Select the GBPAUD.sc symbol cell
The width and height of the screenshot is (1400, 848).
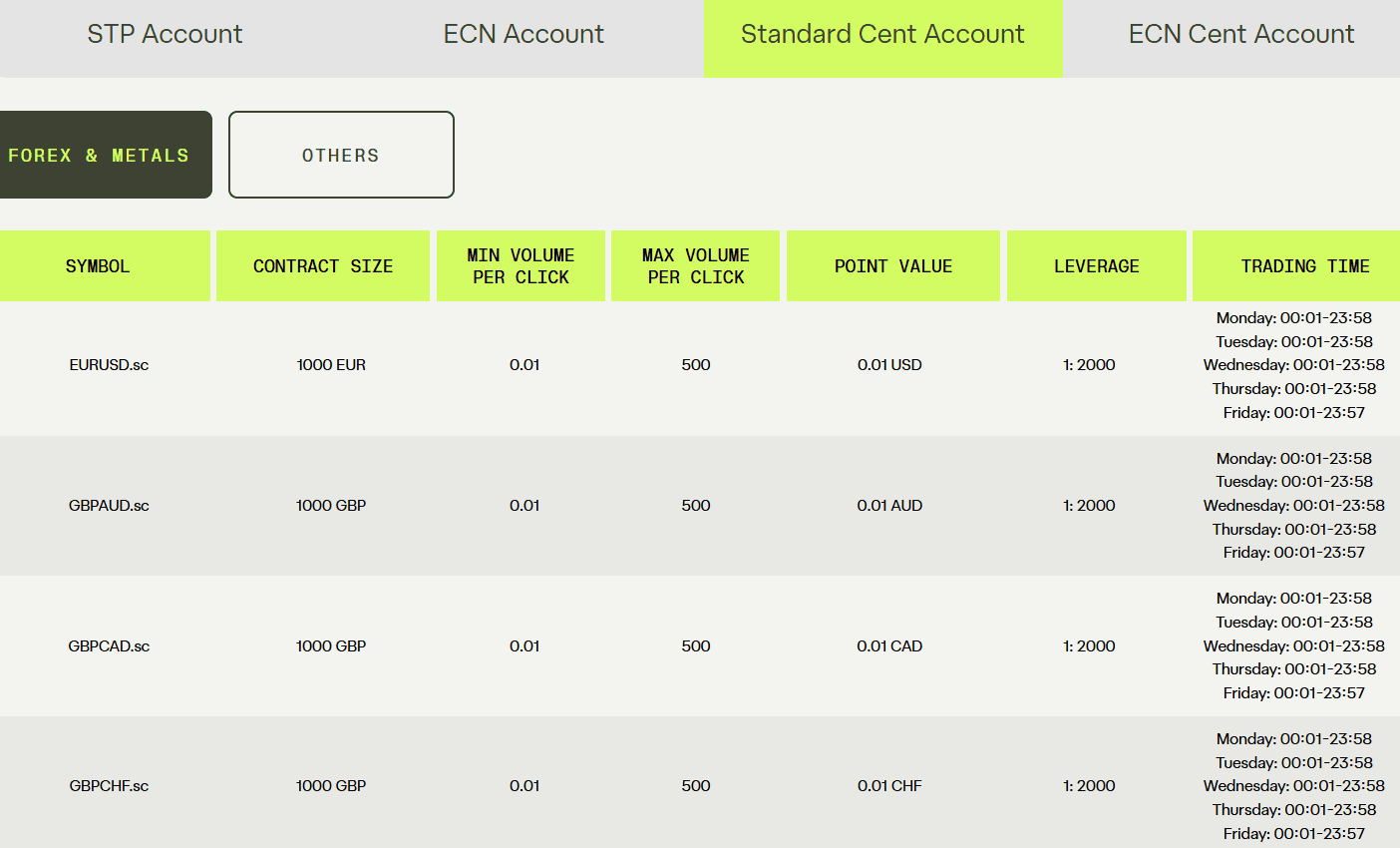[109, 506]
